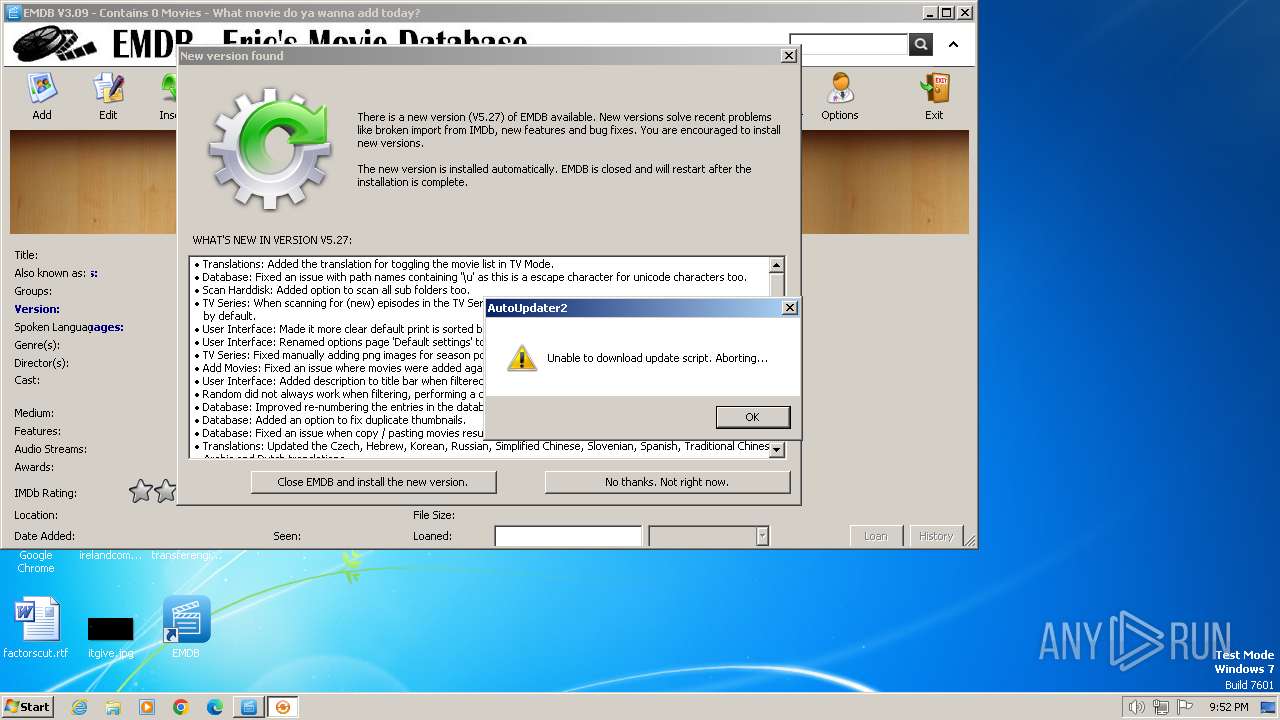1280x720 pixels.
Task: Click the volume speaker tray icon
Action: tap(1137, 707)
